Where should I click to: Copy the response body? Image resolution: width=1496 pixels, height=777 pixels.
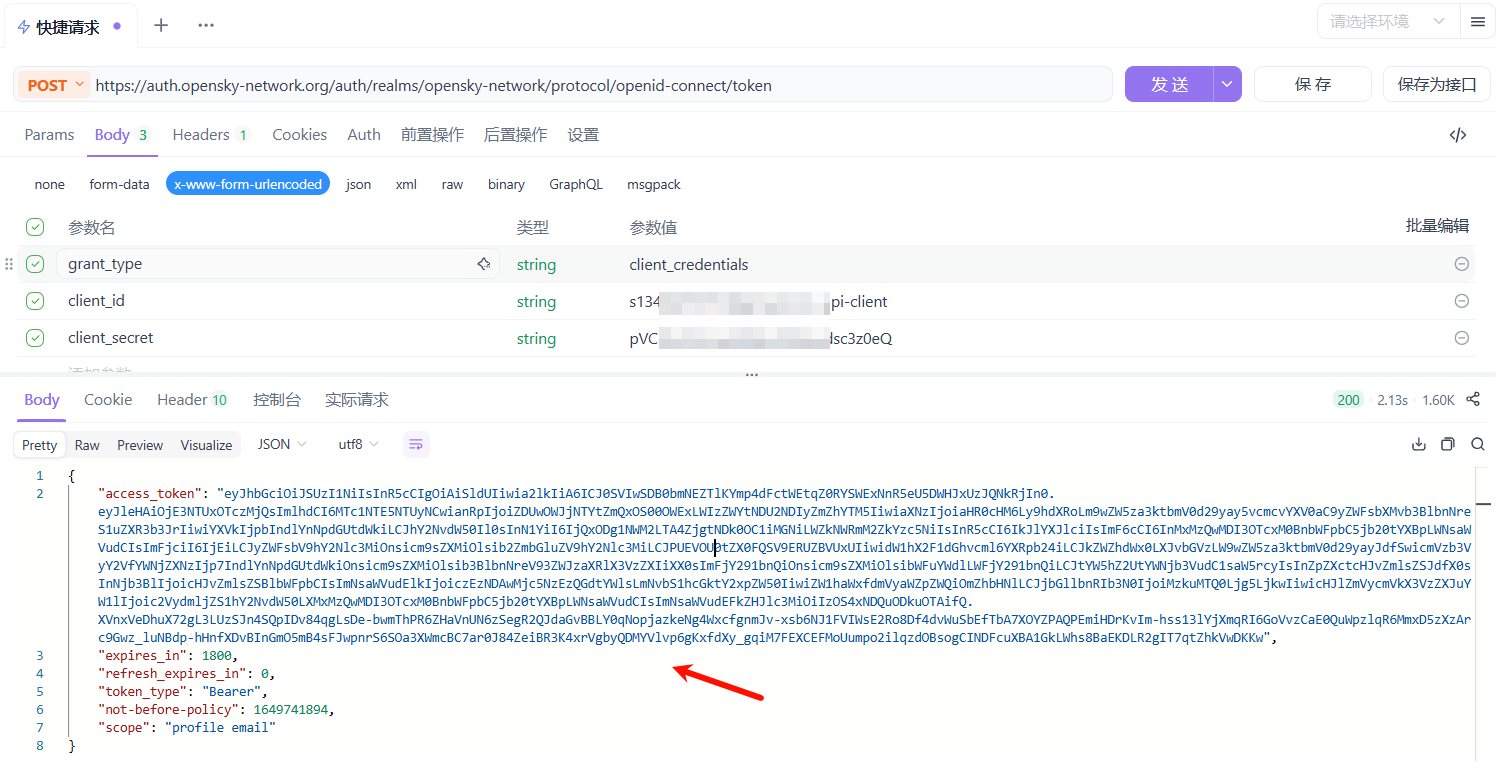pyautogui.click(x=1448, y=443)
